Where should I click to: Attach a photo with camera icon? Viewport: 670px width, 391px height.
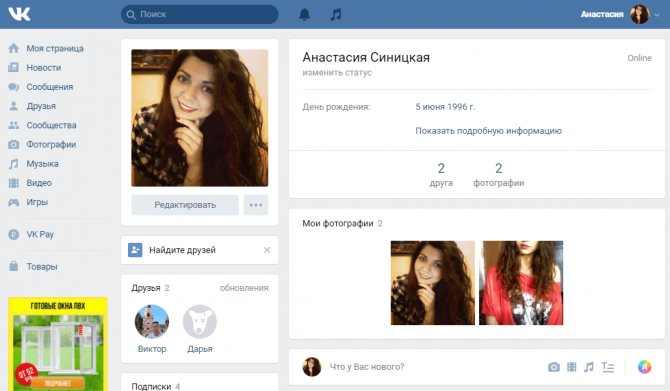click(x=554, y=367)
